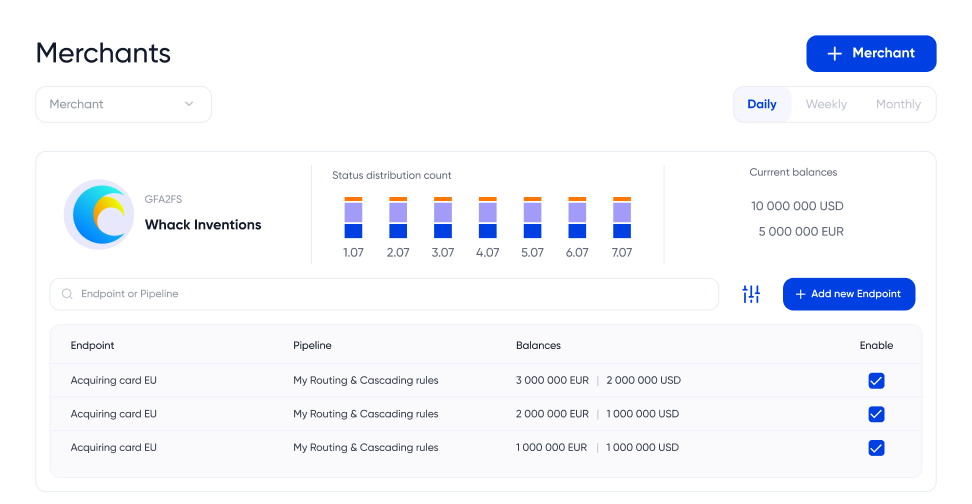Click the Whack Inventions logo
This screenshot has height=504, width=972.
pos(99,214)
